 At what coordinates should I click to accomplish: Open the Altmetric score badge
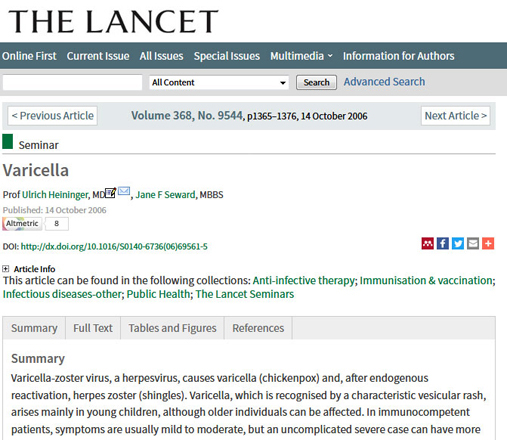[x=35, y=224]
